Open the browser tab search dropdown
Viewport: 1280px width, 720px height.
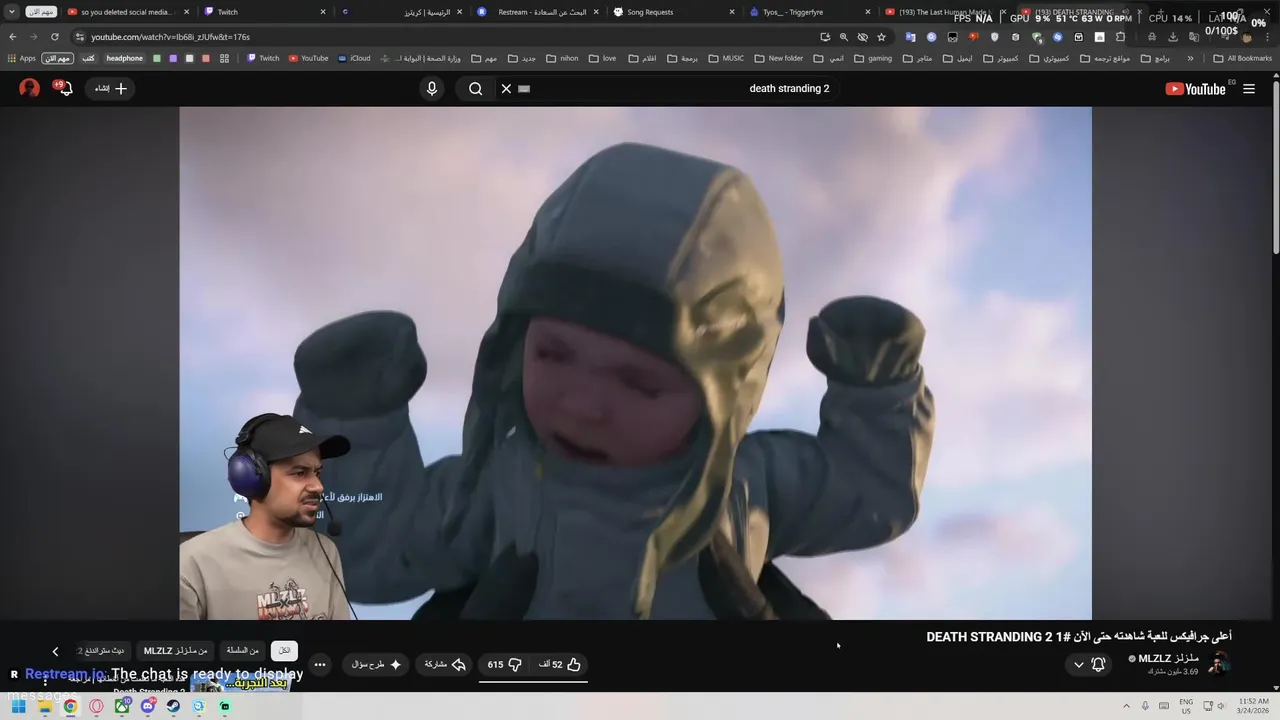pyautogui.click(x=12, y=12)
